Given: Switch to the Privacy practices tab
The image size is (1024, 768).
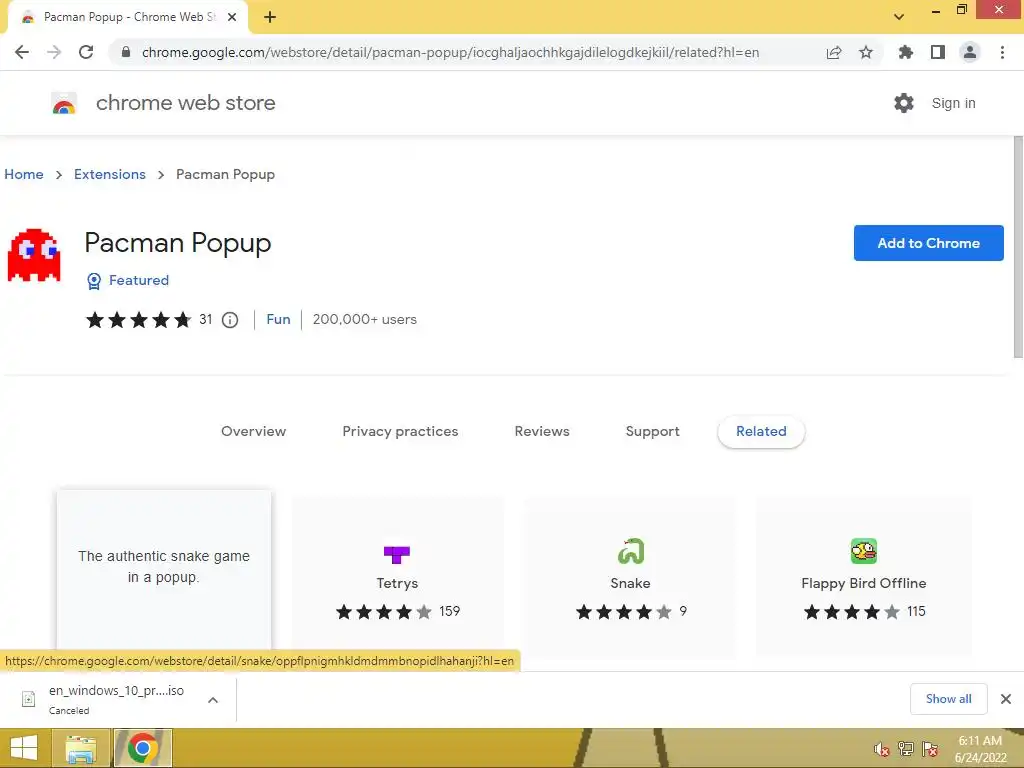Looking at the screenshot, I should tap(400, 432).
